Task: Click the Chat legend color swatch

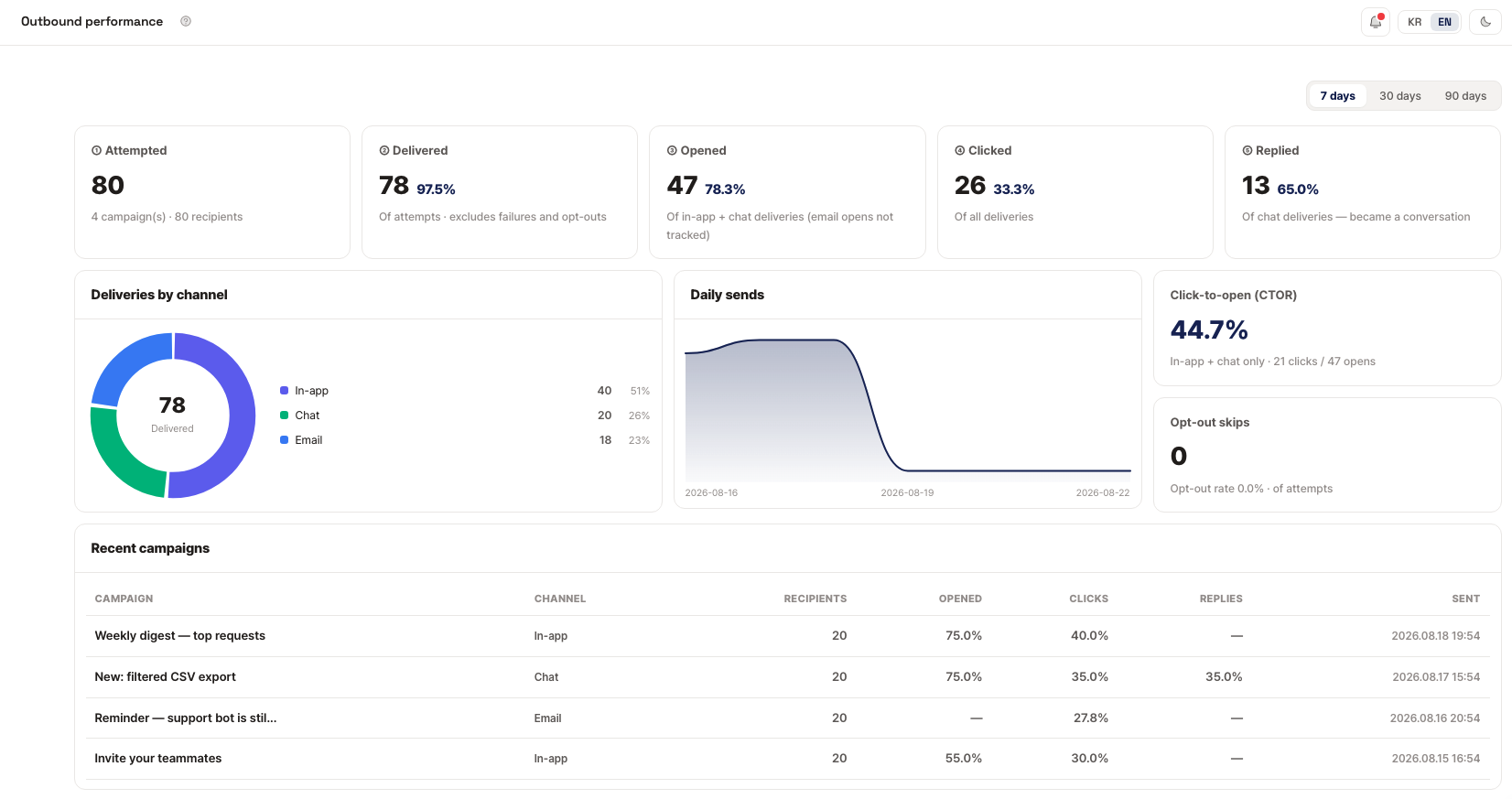Action: coord(284,416)
